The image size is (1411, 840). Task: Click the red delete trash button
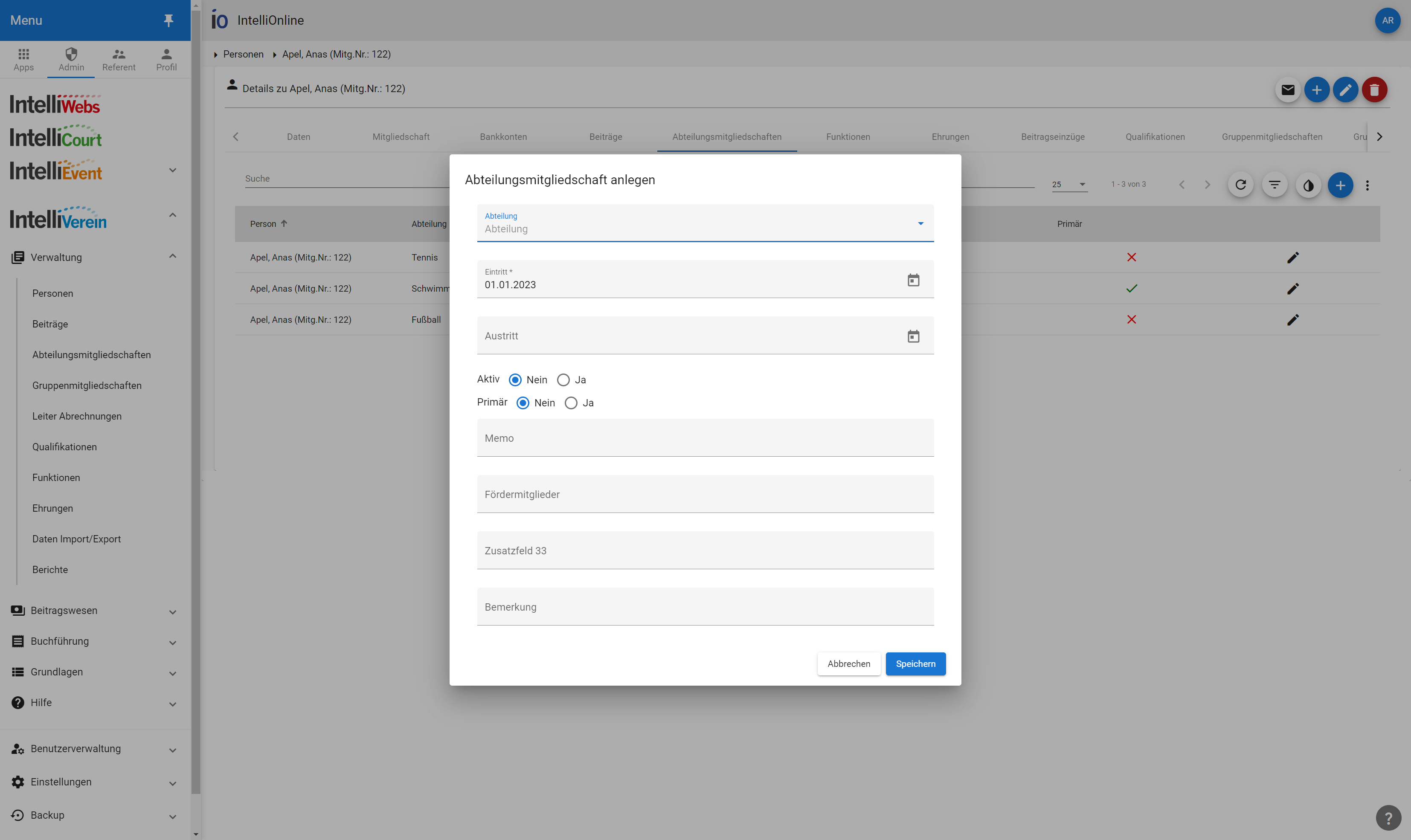1374,90
